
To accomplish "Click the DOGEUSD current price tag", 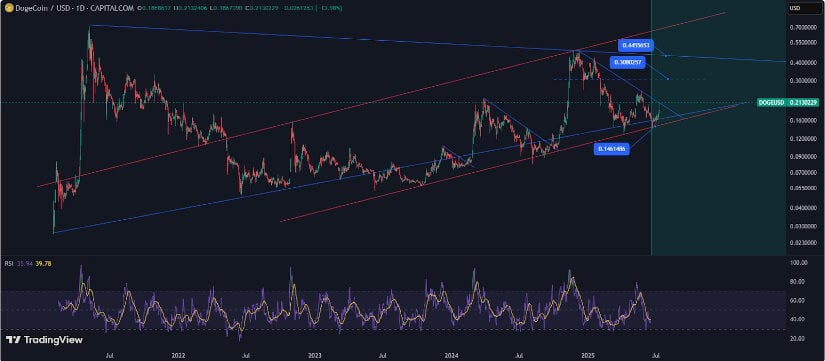I will click(x=788, y=103).
